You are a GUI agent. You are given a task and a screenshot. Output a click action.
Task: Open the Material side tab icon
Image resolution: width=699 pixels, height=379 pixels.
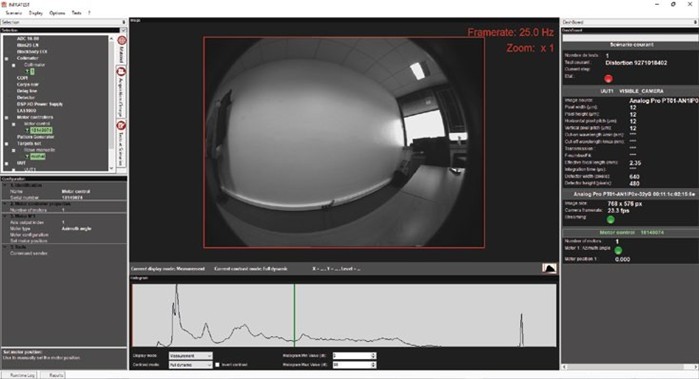click(122, 40)
